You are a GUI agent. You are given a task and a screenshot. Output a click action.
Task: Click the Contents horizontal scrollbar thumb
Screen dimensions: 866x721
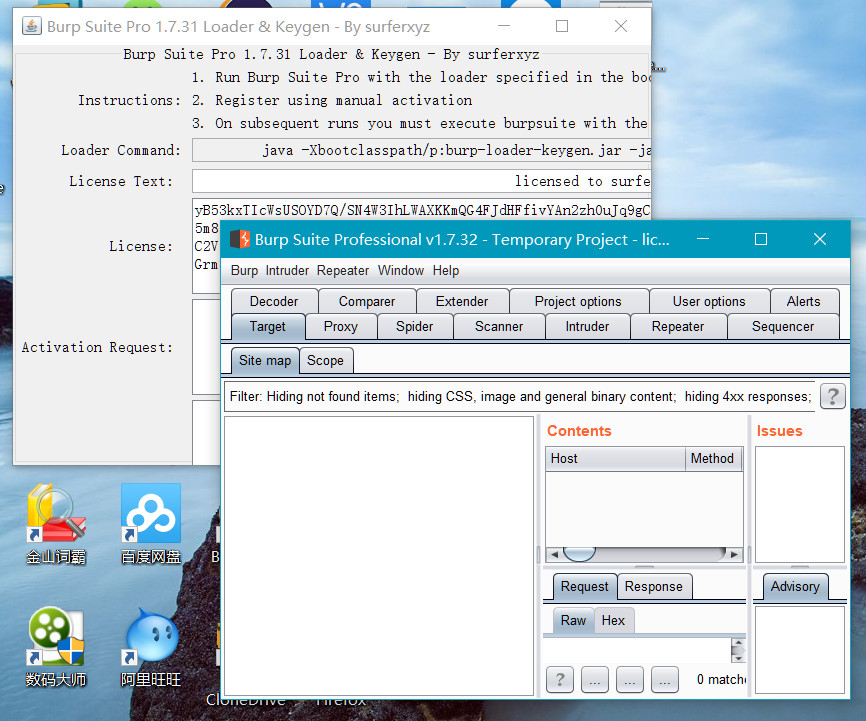(579, 554)
